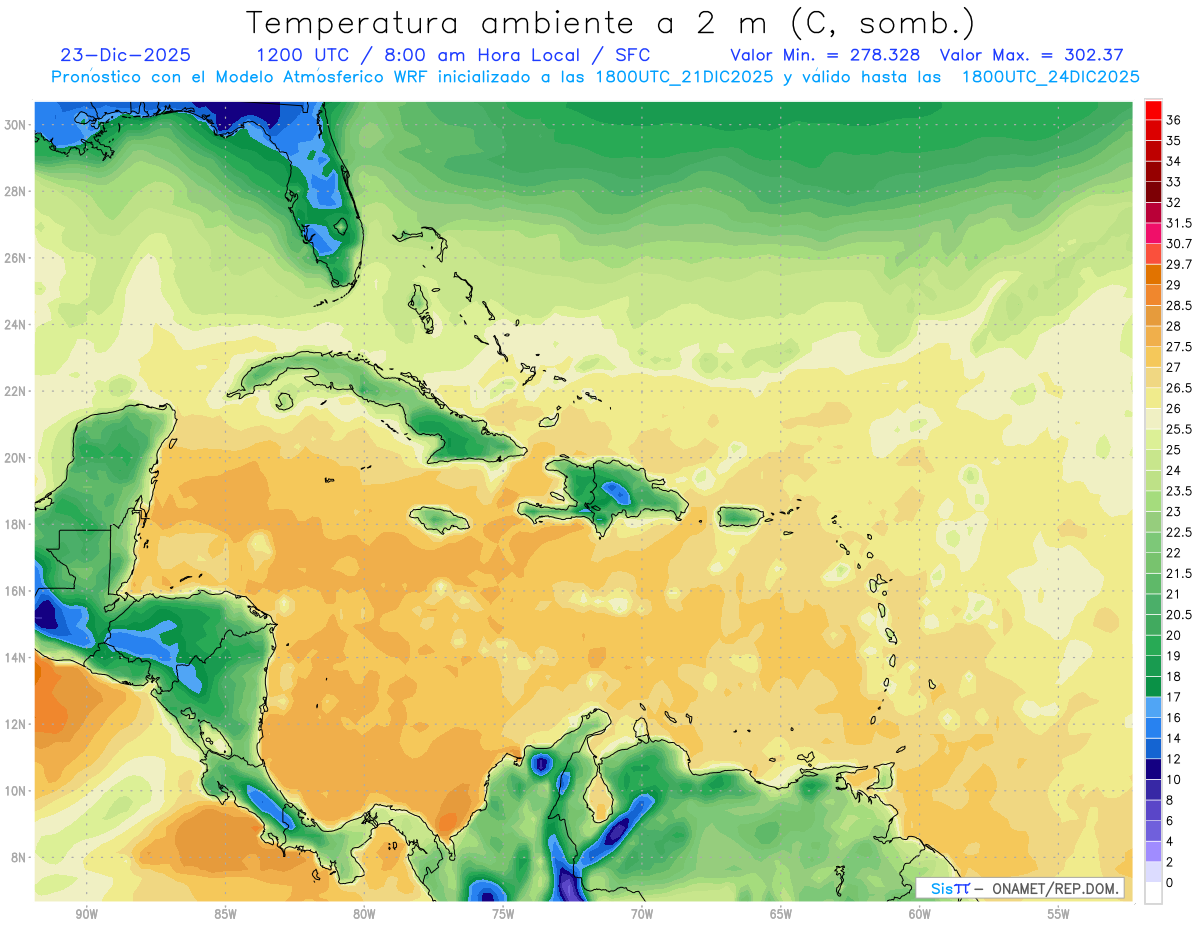Click the '90W' longitude axis label
This screenshot has height=927, width=1200.
click(86, 914)
